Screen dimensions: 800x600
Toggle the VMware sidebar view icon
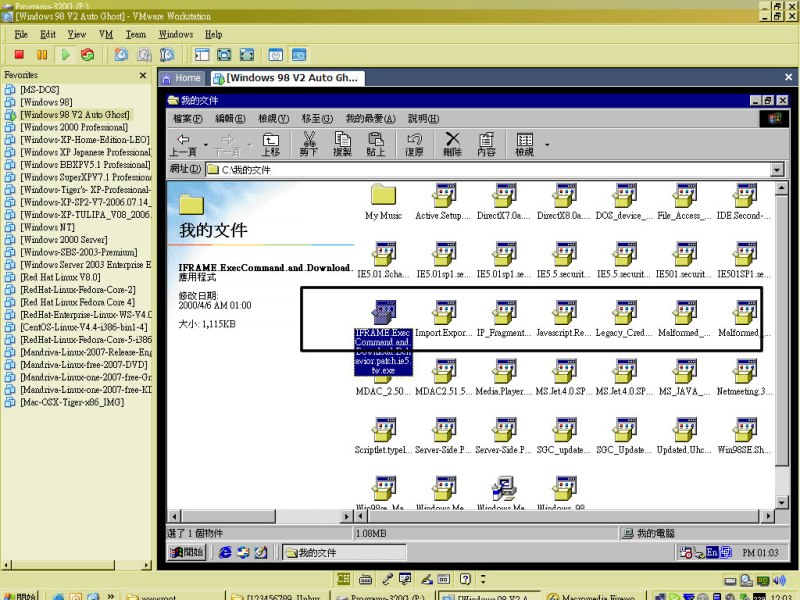tap(202, 54)
